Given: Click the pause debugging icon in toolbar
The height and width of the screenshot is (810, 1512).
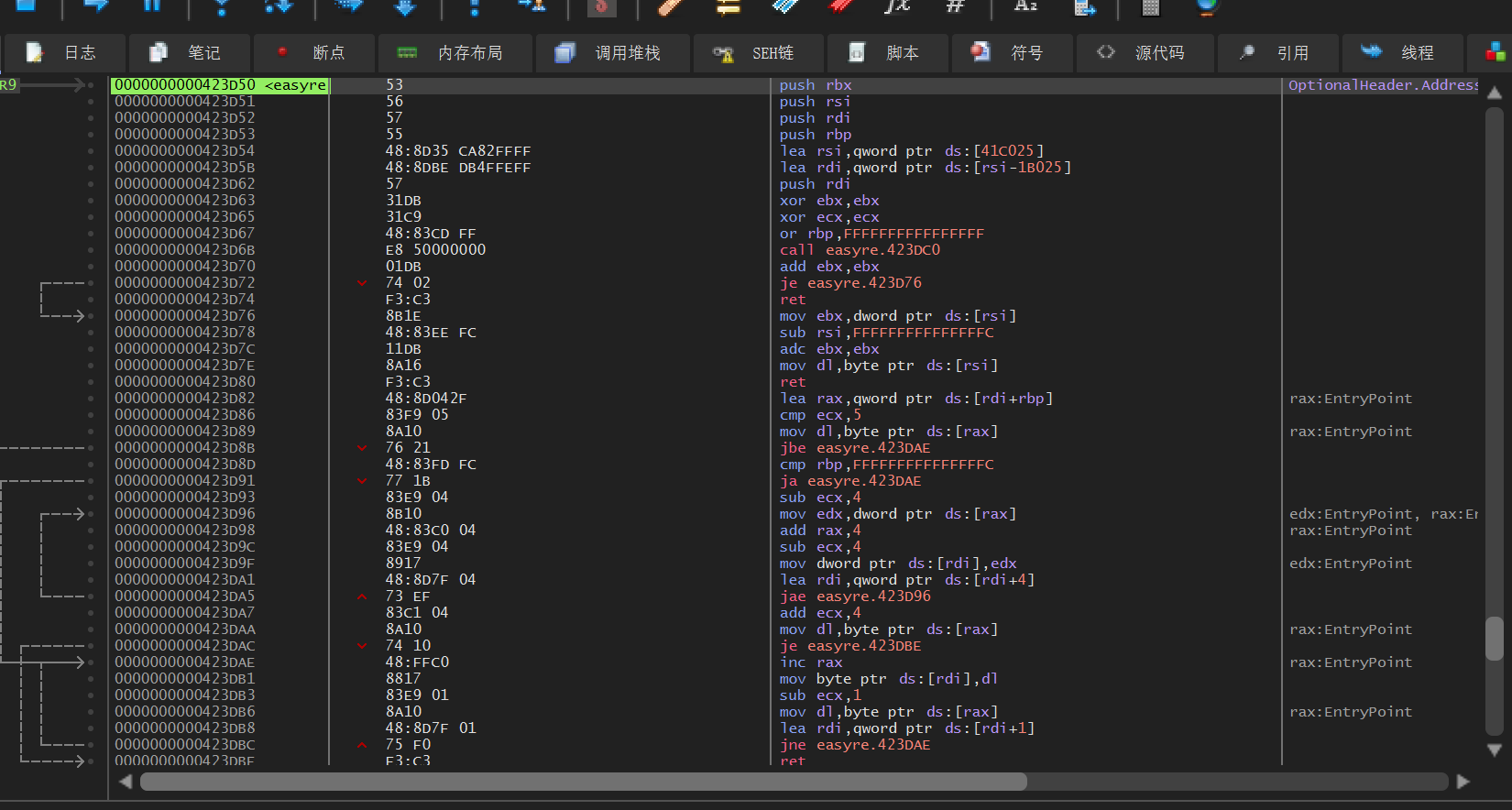Looking at the screenshot, I should pos(152,5).
